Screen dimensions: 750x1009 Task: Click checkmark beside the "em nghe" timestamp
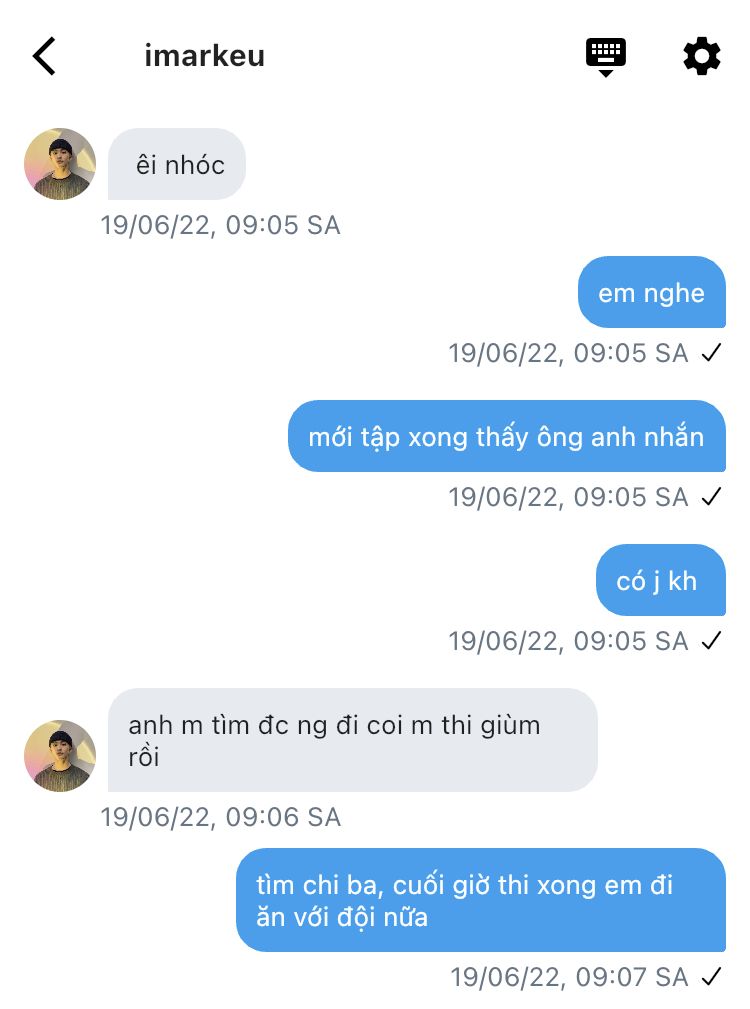711,353
